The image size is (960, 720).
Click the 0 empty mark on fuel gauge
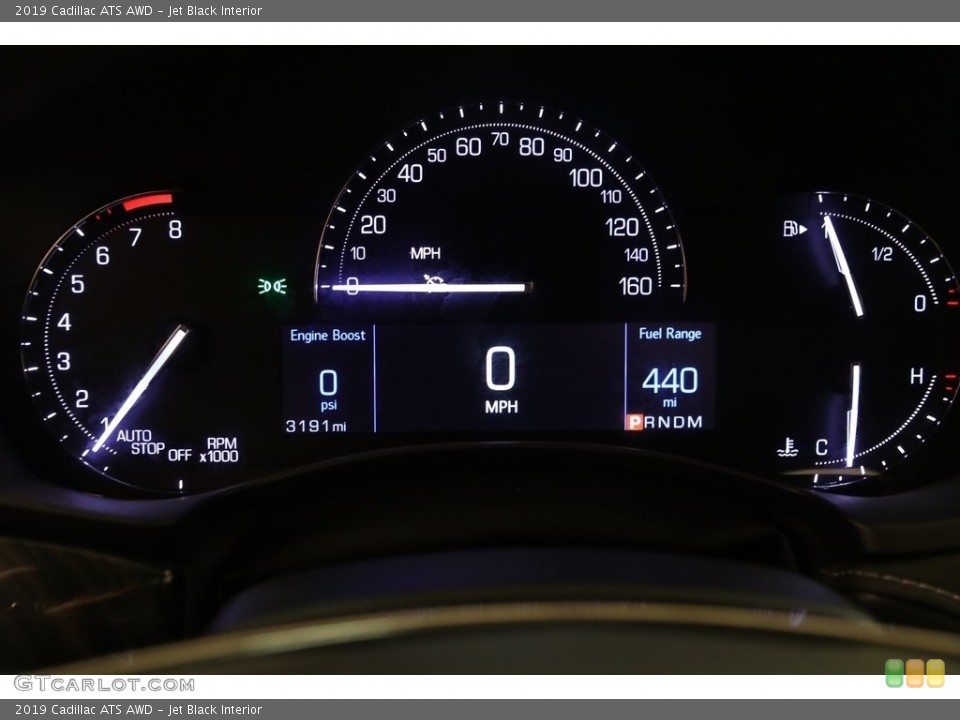click(920, 303)
